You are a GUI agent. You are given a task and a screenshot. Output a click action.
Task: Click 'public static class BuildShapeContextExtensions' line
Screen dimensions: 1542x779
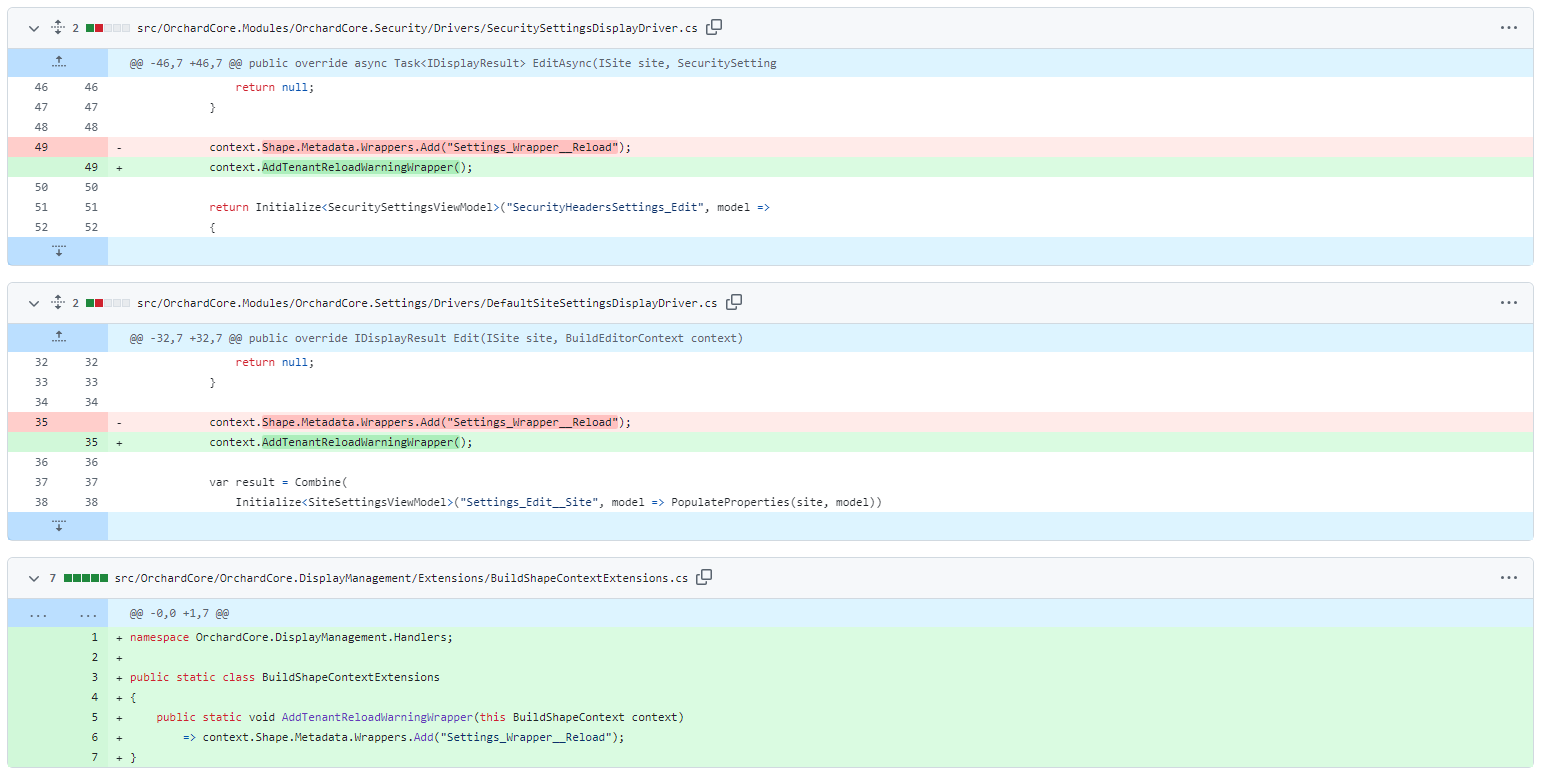coord(285,677)
